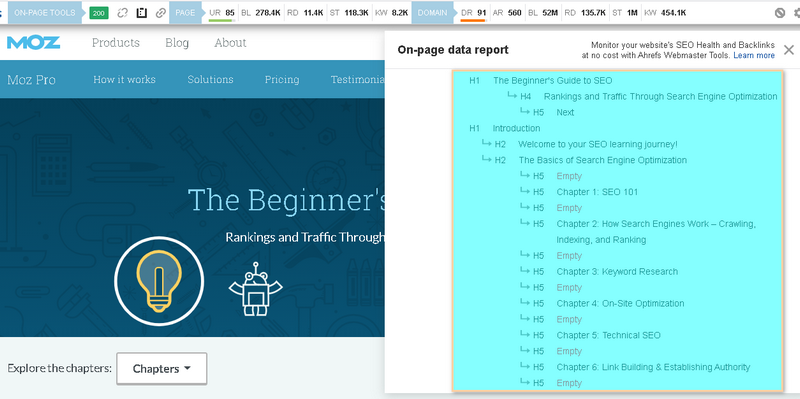800x399 pixels.
Task: Click 'Explore the chapters:' label
Action: (59, 368)
